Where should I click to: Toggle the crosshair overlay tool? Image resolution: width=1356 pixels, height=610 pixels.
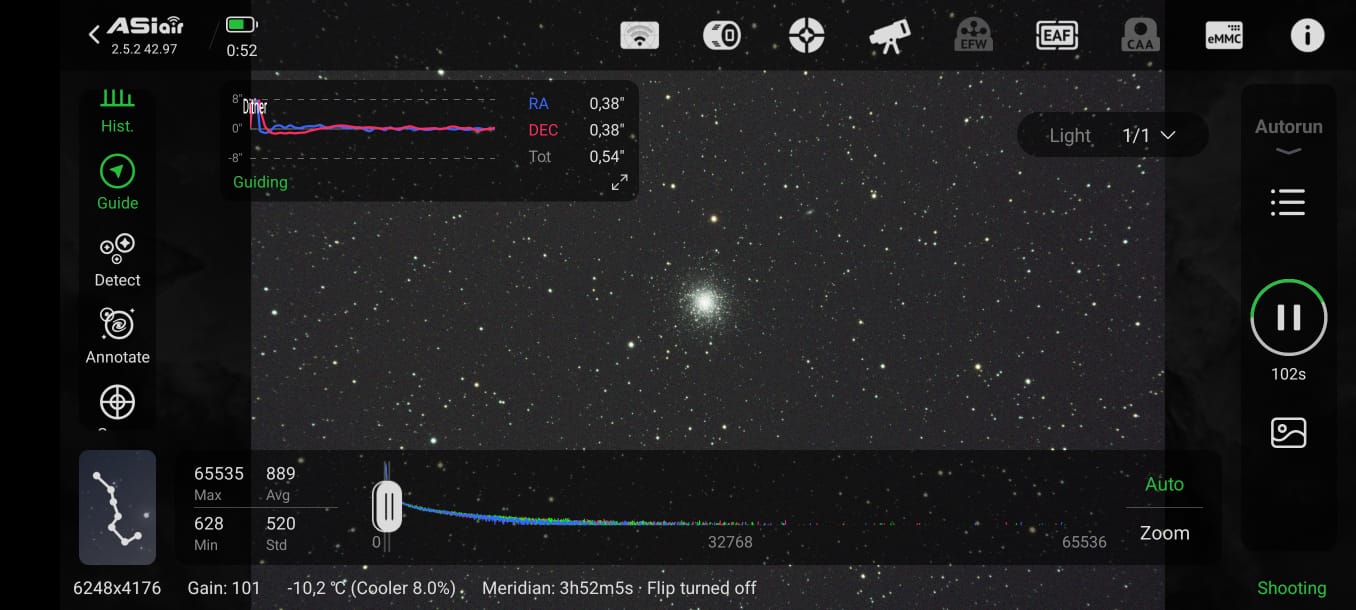coord(117,402)
